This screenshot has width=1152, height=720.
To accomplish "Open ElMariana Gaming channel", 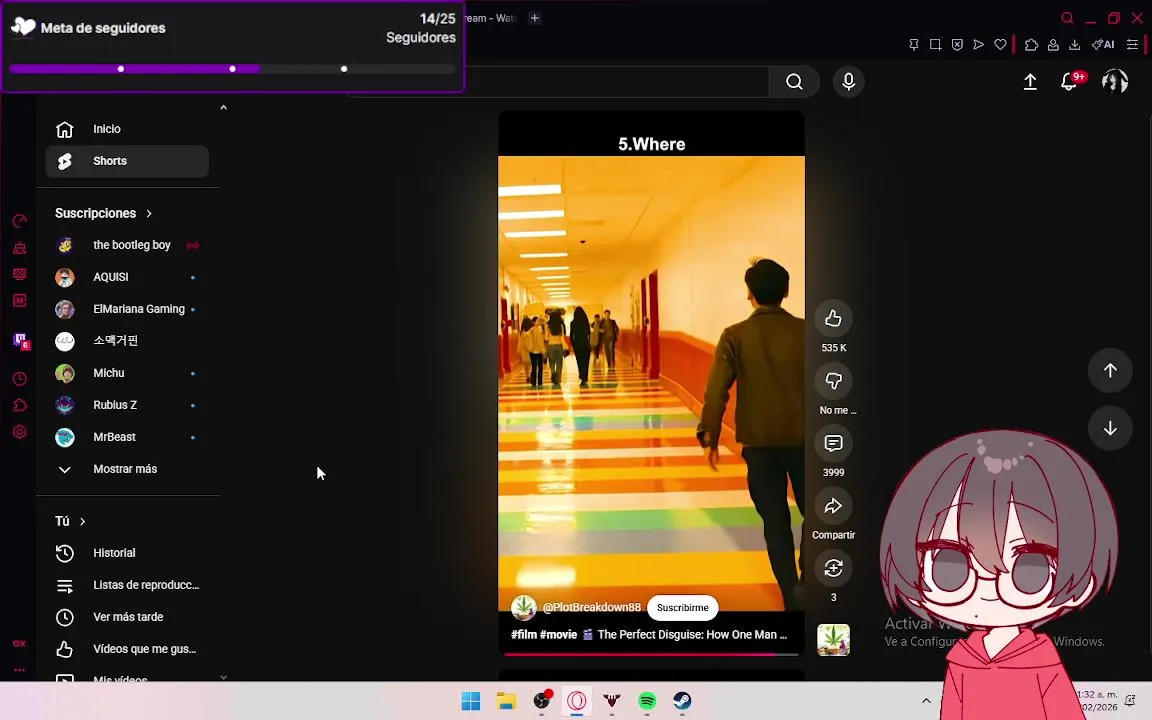I will pos(127,309).
